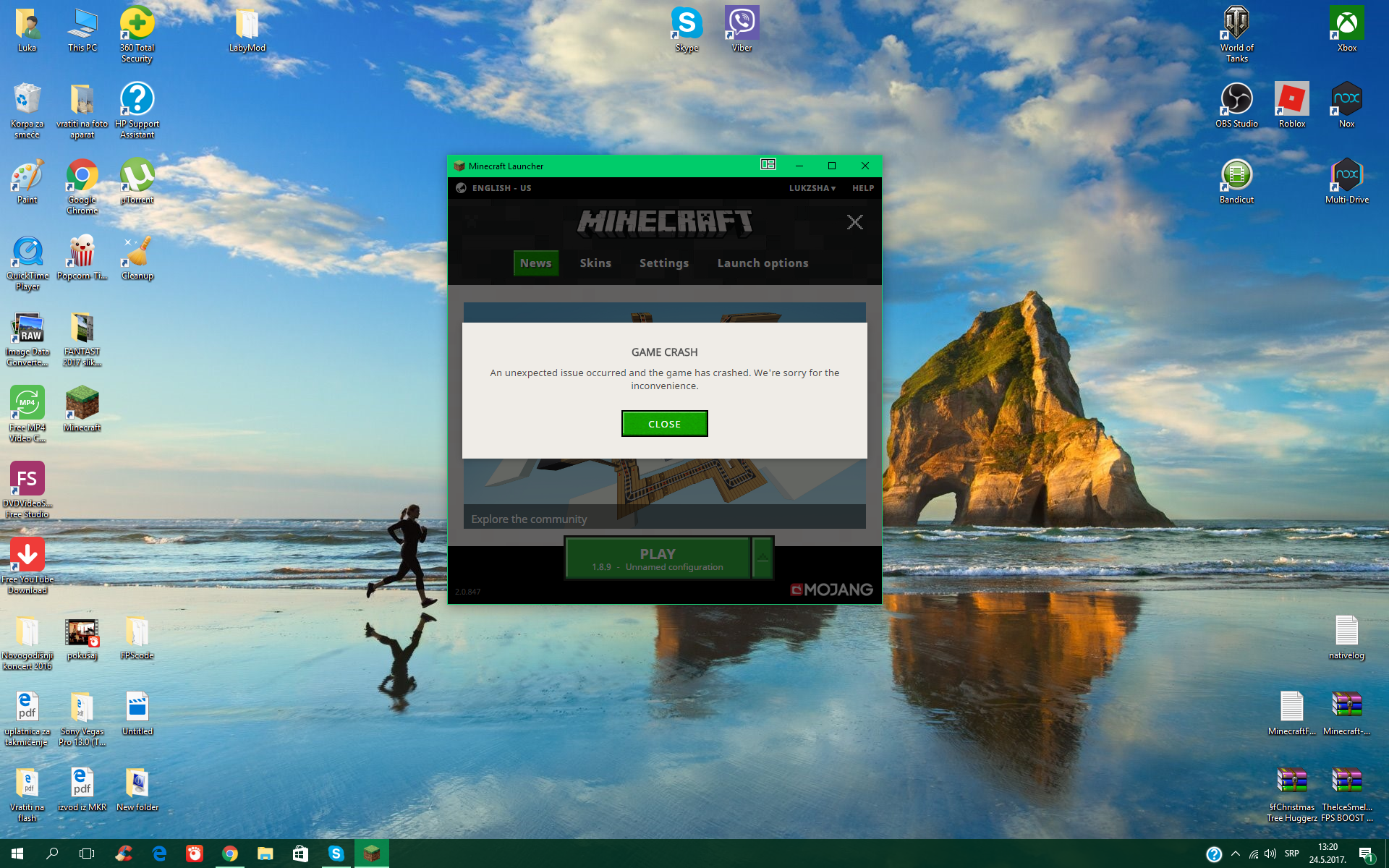Expand the play version arrow next to PLAY
The image size is (1389, 868).
763,558
